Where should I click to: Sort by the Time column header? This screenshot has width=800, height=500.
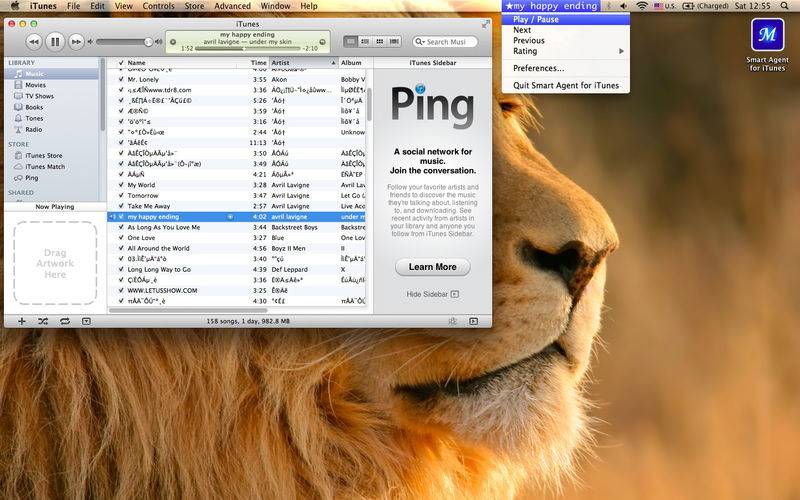[x=258, y=63]
